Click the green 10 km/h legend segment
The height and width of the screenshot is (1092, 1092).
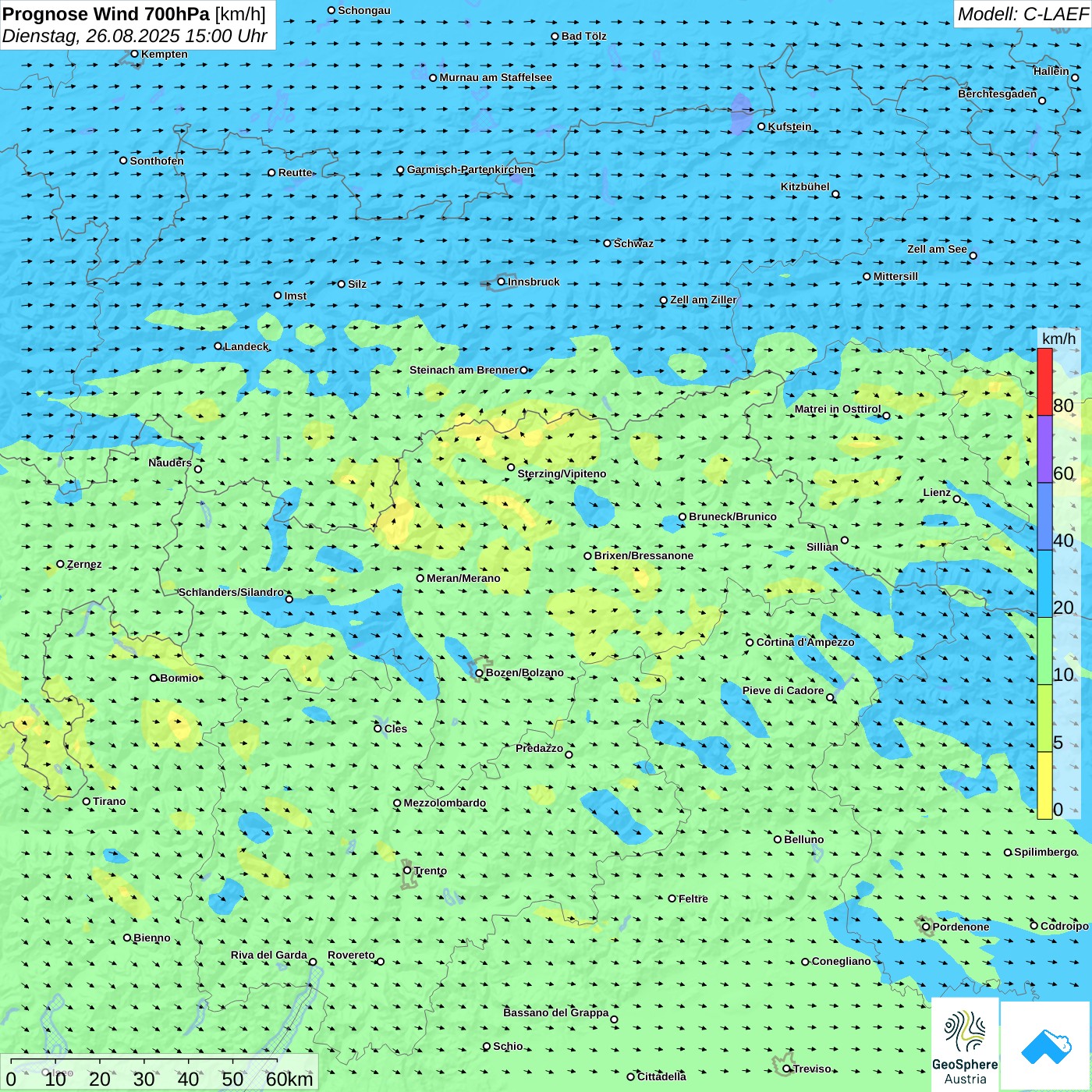[1044, 651]
